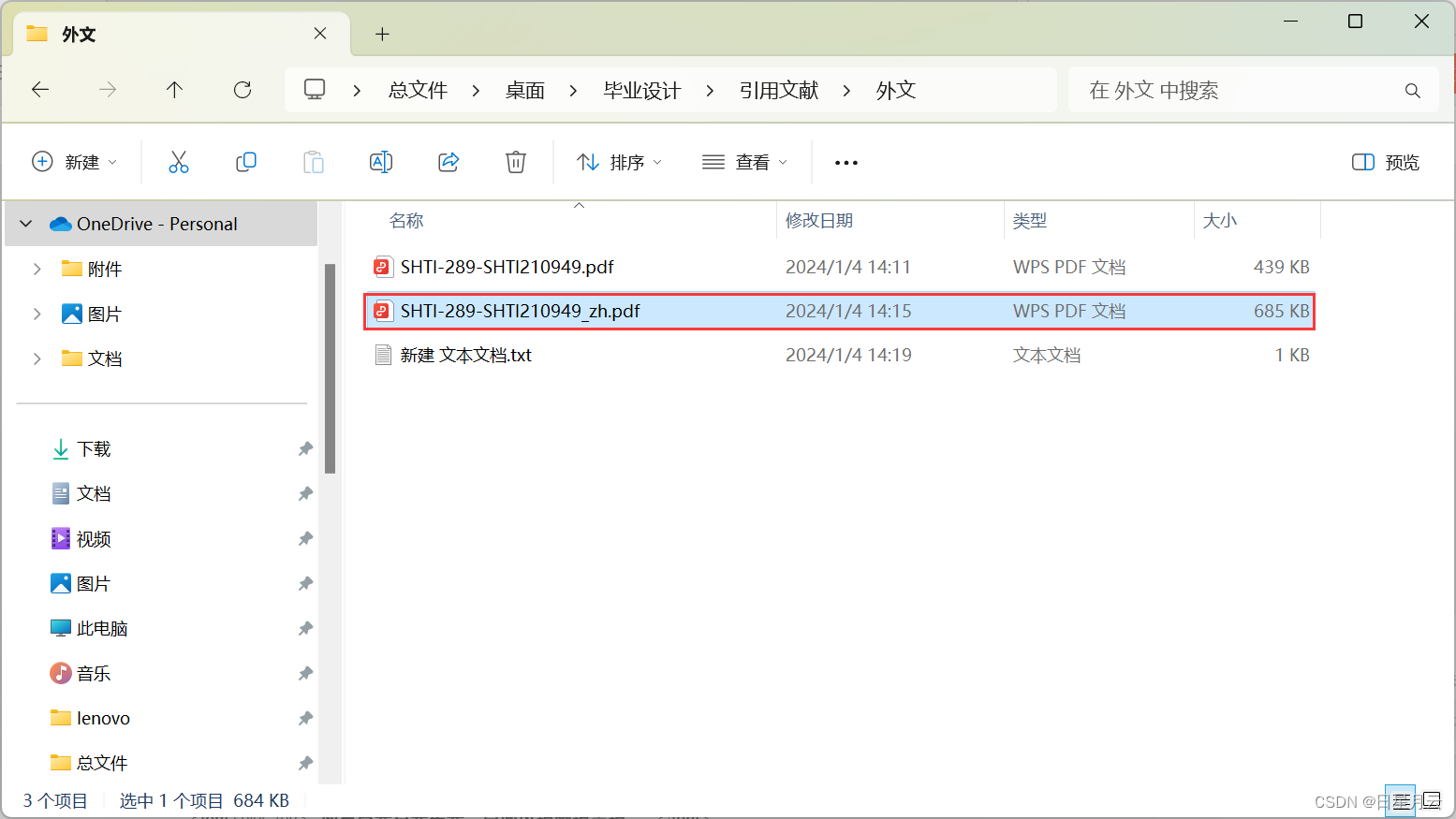Viewport: 1456px width, 819px height.
Task: Open the 排序 sort dropdown
Action: [620, 162]
